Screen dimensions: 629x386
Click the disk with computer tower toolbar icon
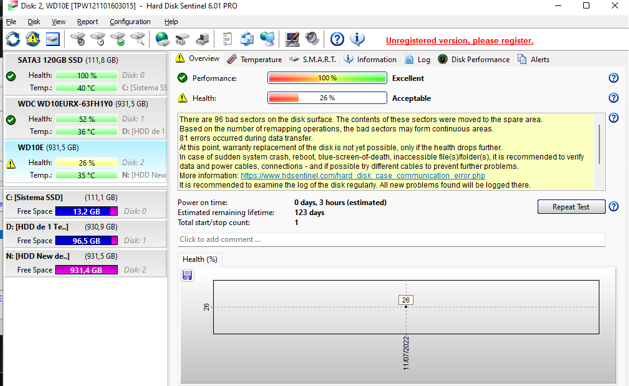(x=202, y=39)
